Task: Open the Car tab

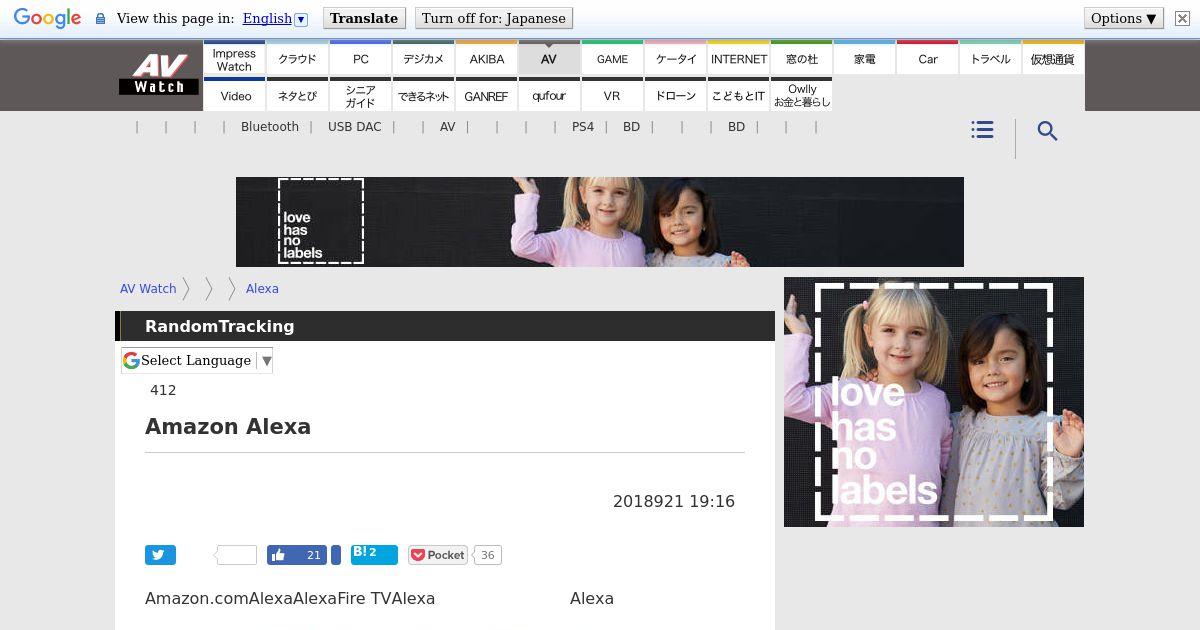Action: pos(927,59)
